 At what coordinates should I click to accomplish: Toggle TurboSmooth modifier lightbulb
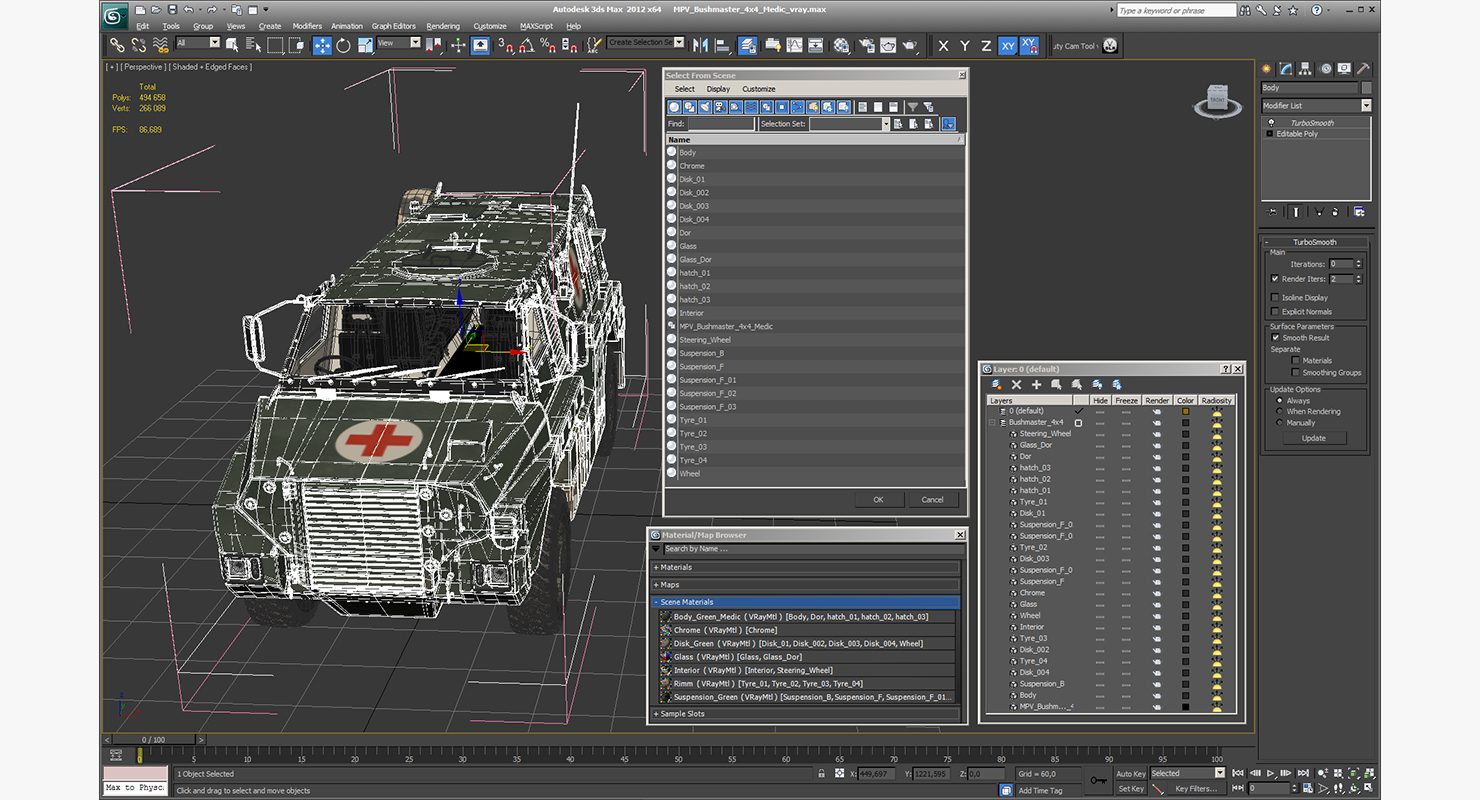pos(1271,123)
